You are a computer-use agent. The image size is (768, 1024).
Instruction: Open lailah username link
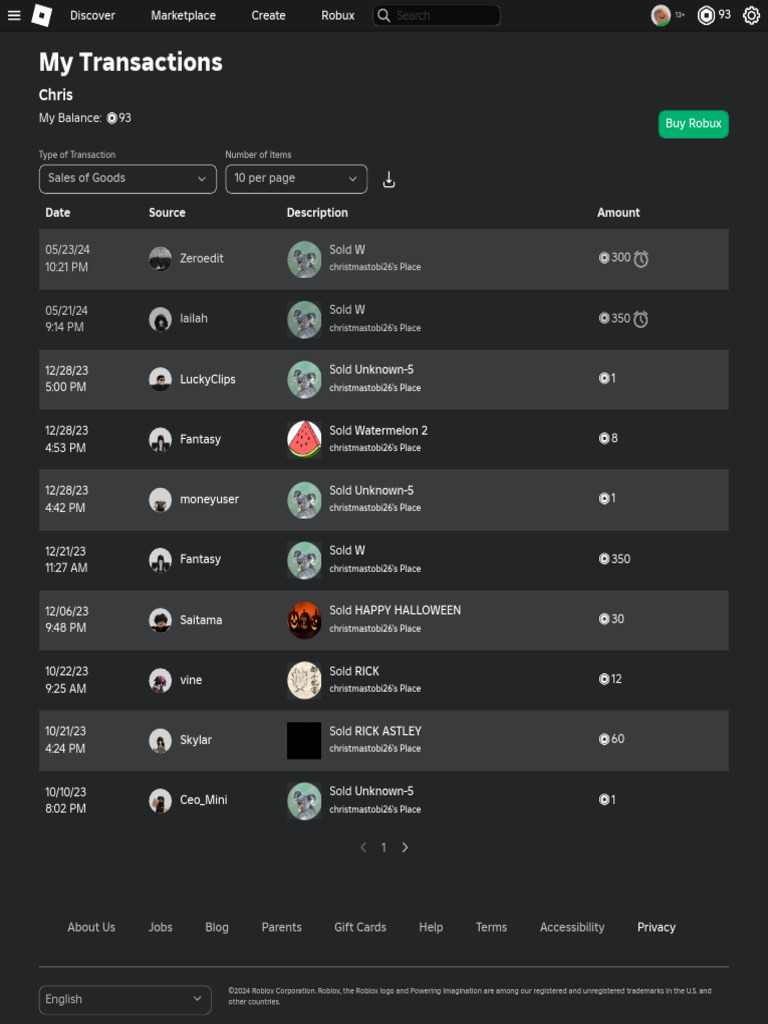click(193, 319)
